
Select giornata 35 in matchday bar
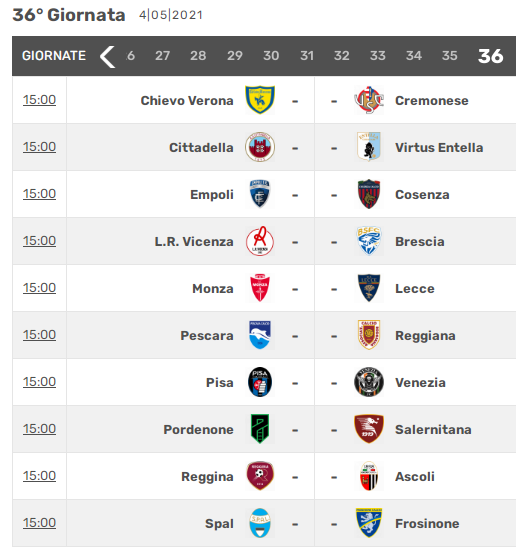[x=449, y=56]
